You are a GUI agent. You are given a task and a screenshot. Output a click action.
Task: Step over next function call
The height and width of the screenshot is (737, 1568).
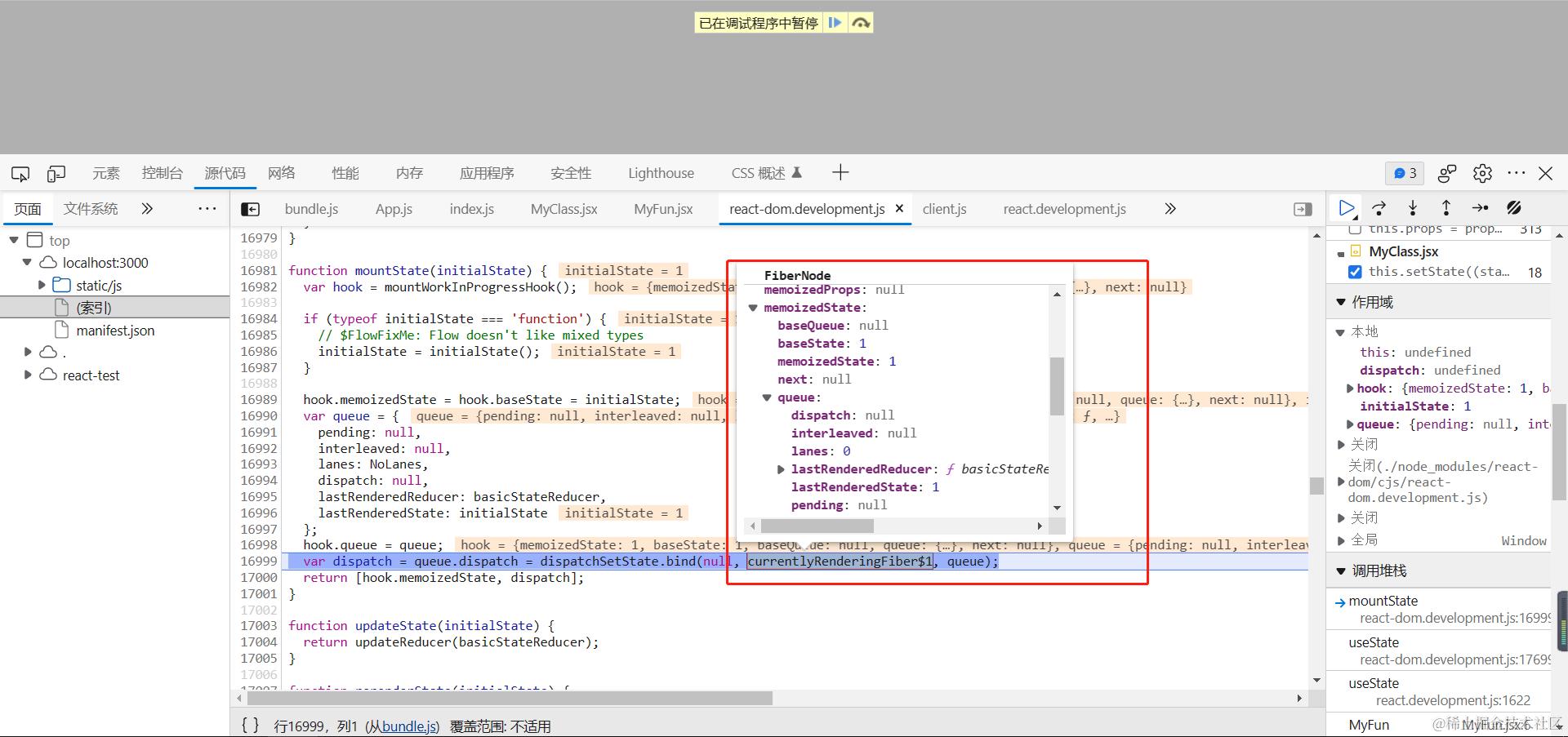coord(1379,208)
